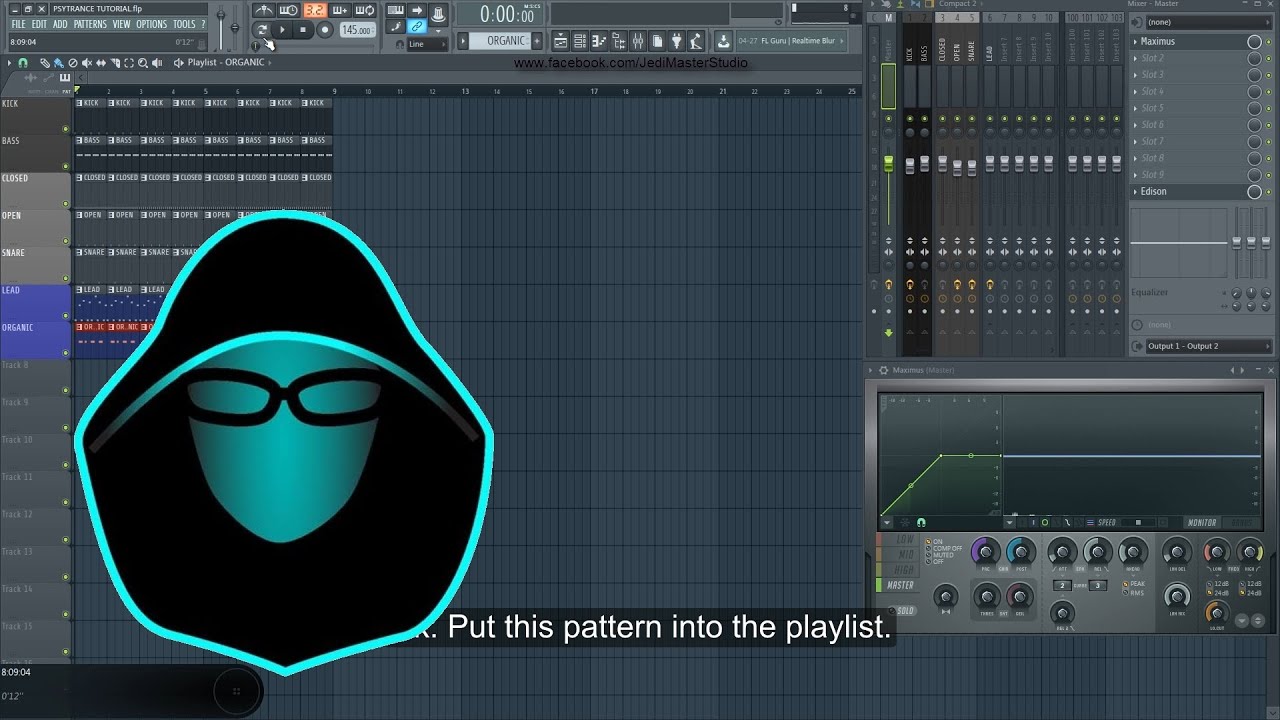1280x720 pixels.
Task: Open the FILE menu
Action: click(18, 24)
